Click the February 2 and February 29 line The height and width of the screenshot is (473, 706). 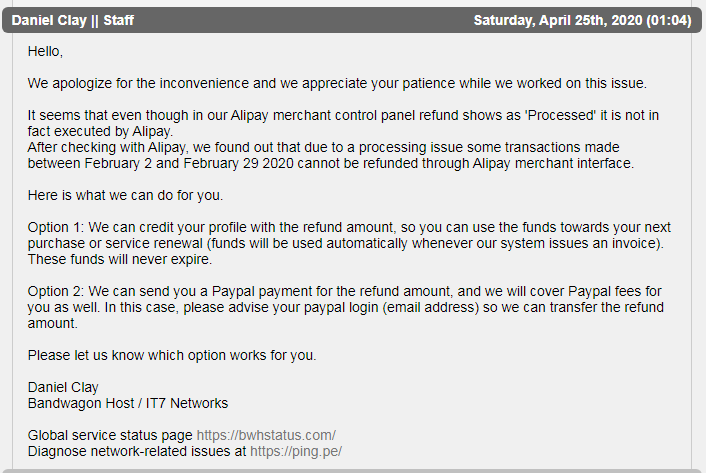[x=331, y=163]
